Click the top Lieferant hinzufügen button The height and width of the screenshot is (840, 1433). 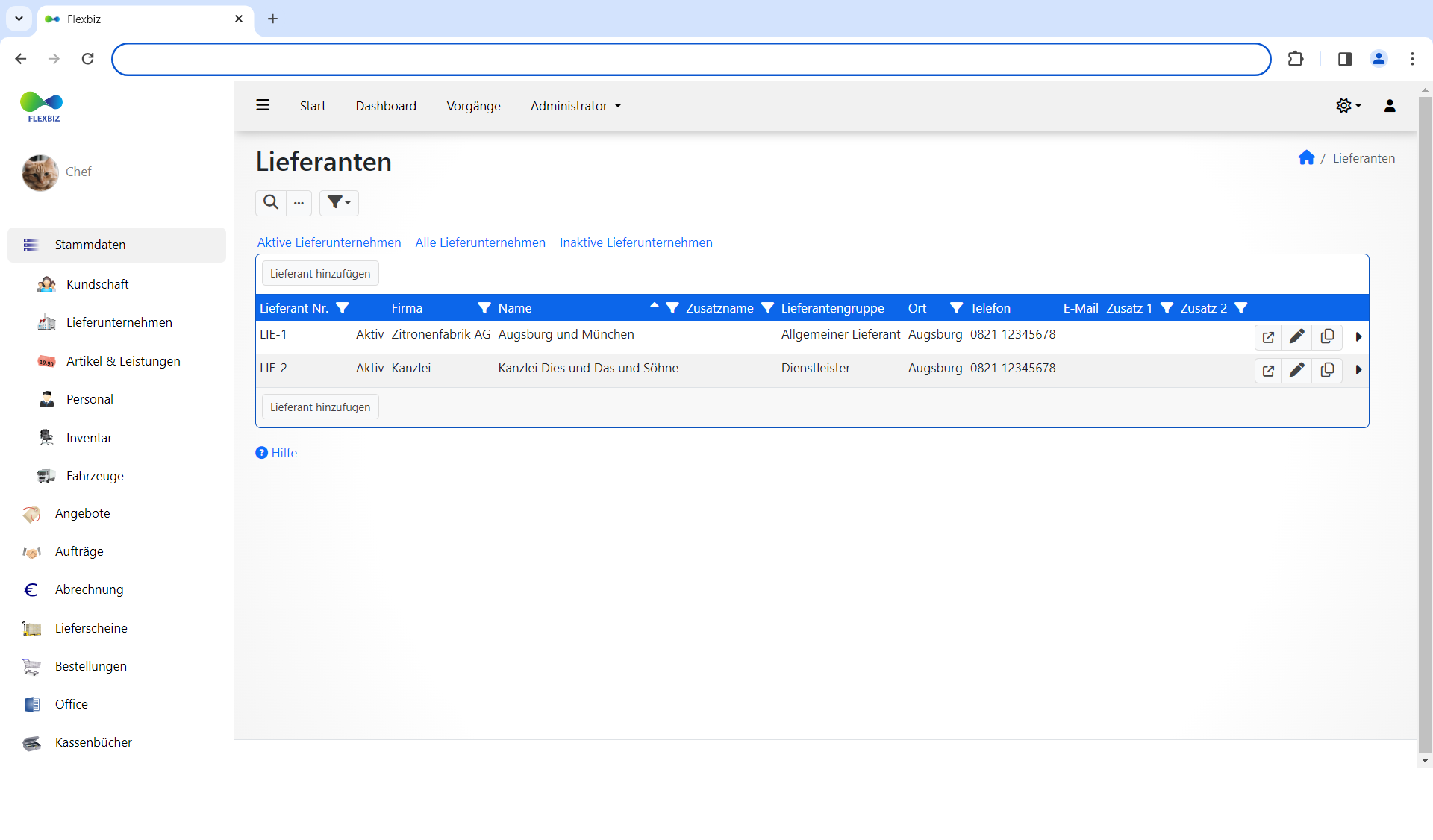click(x=320, y=274)
